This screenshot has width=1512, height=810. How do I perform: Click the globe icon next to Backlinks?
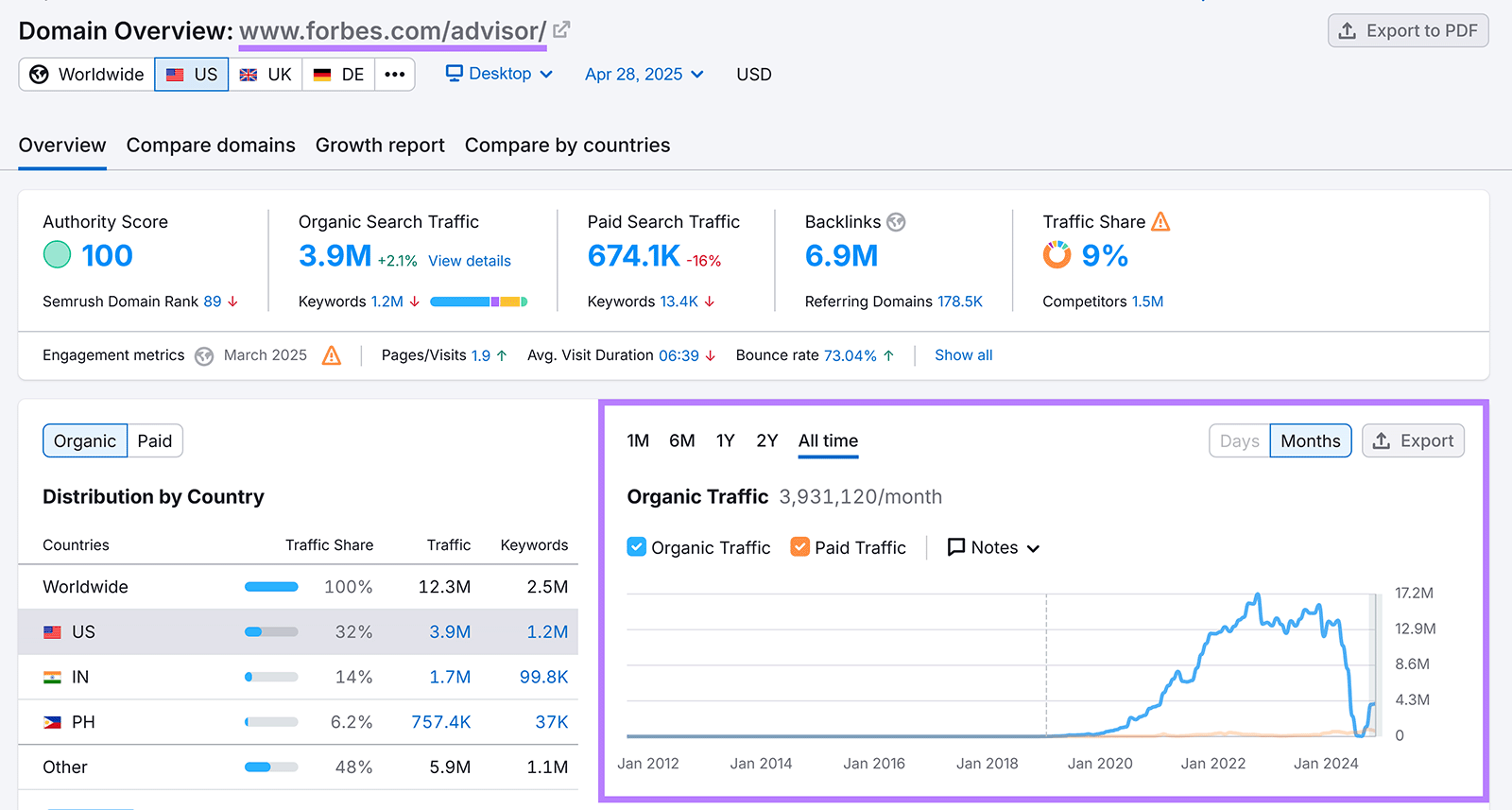click(896, 222)
